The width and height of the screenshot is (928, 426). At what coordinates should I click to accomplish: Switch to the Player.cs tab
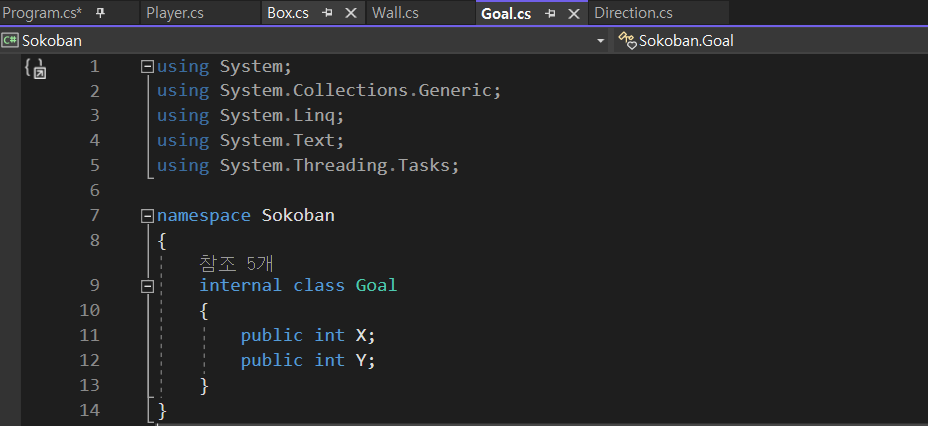[175, 13]
